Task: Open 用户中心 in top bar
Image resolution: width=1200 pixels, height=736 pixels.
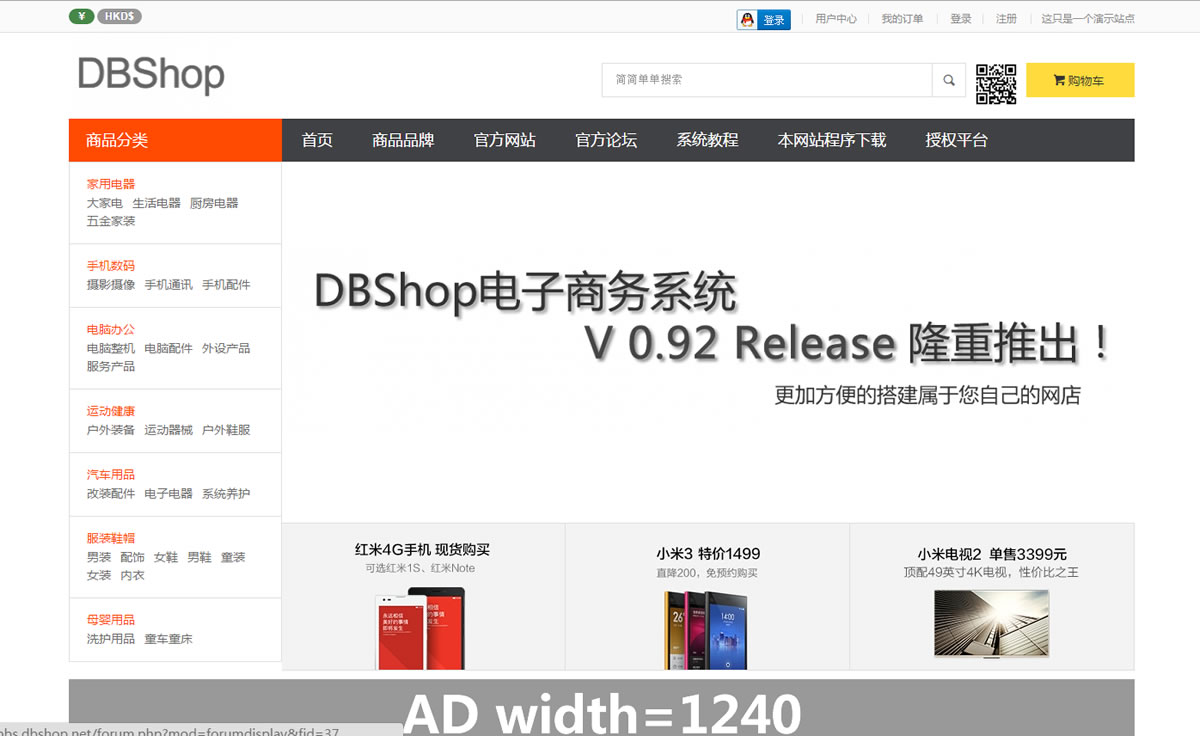Action: (836, 19)
